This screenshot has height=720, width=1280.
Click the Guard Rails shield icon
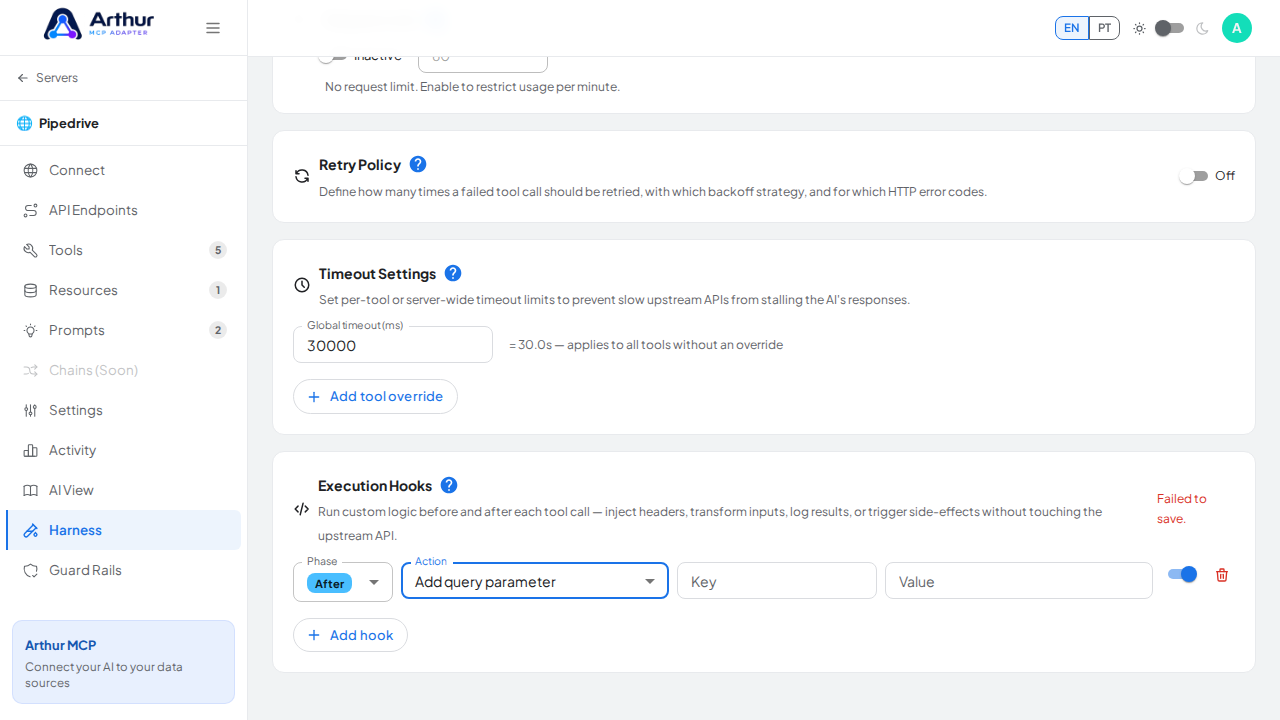pyautogui.click(x=31, y=570)
